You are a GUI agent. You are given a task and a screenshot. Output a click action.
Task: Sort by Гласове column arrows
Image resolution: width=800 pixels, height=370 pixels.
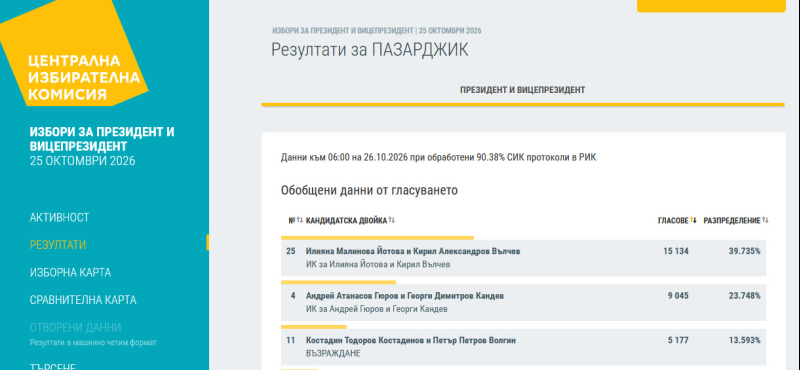[693, 220]
